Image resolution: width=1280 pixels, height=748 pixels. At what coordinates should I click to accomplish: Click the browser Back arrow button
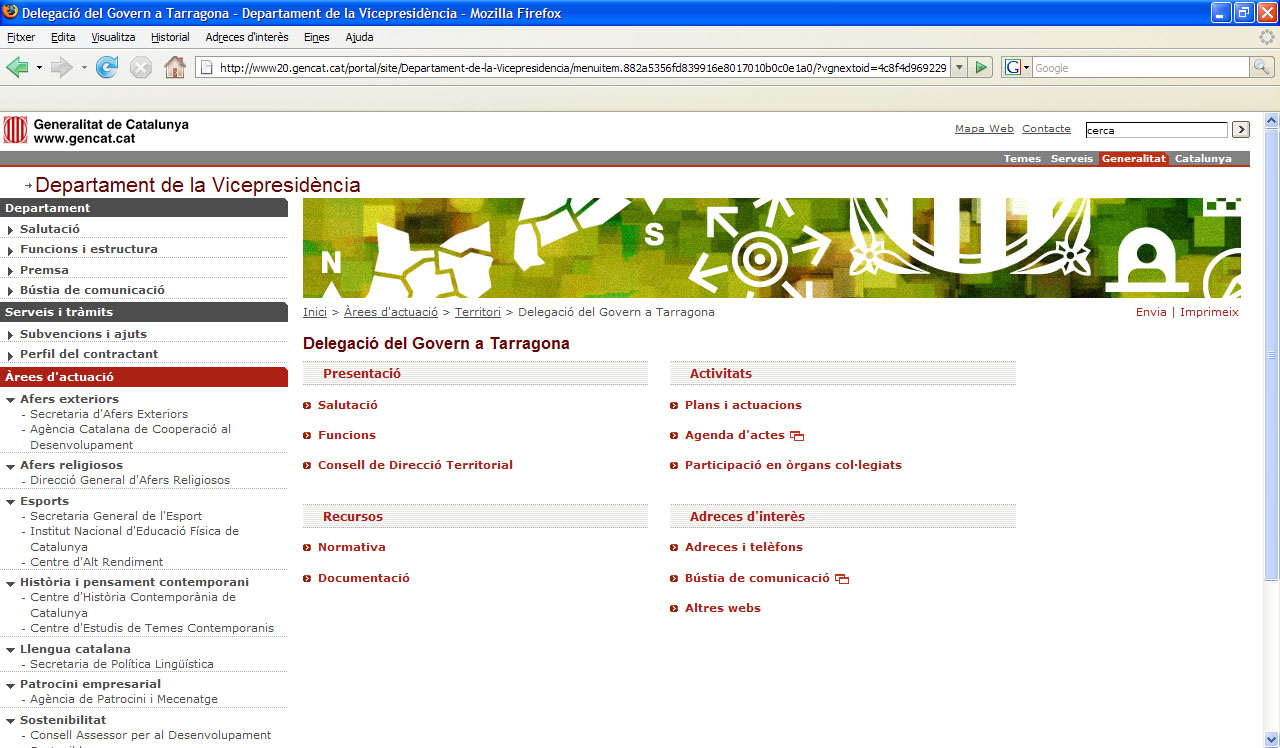17,68
